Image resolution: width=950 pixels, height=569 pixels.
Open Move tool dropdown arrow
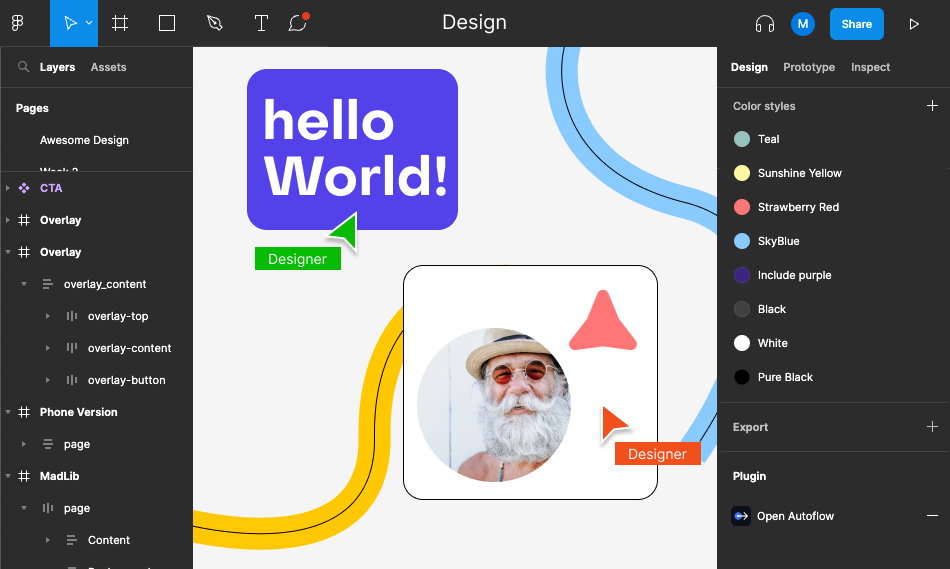pyautogui.click(x=89, y=23)
